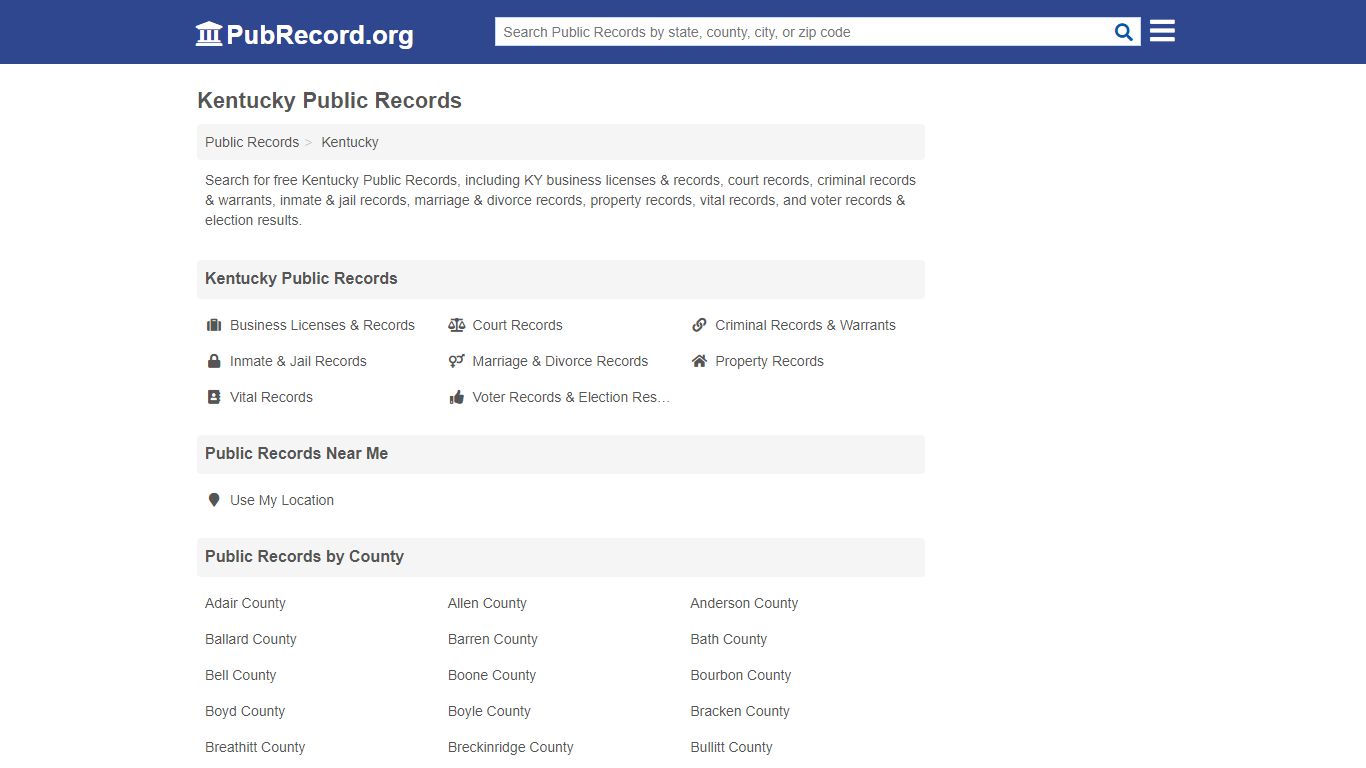
Task: Open Bracken County records
Action: [x=740, y=711]
